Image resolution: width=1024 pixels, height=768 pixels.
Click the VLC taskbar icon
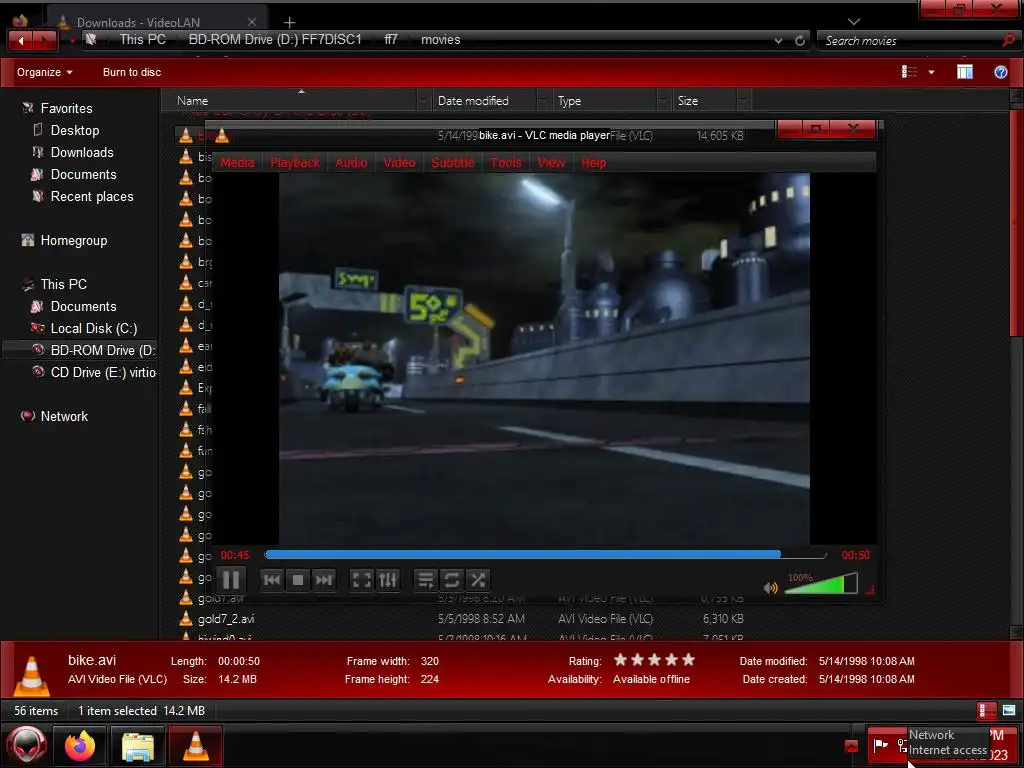(195, 745)
